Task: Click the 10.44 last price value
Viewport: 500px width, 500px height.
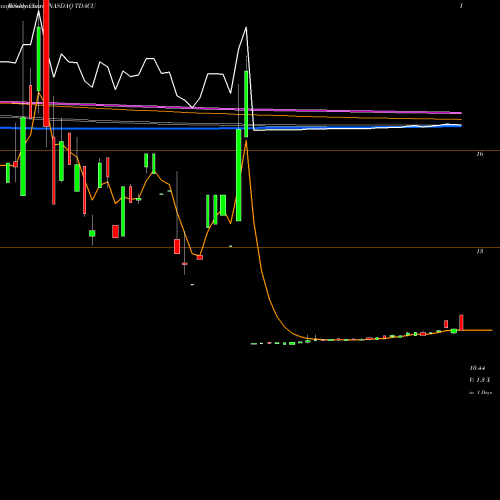Action: pyautogui.click(x=477, y=368)
